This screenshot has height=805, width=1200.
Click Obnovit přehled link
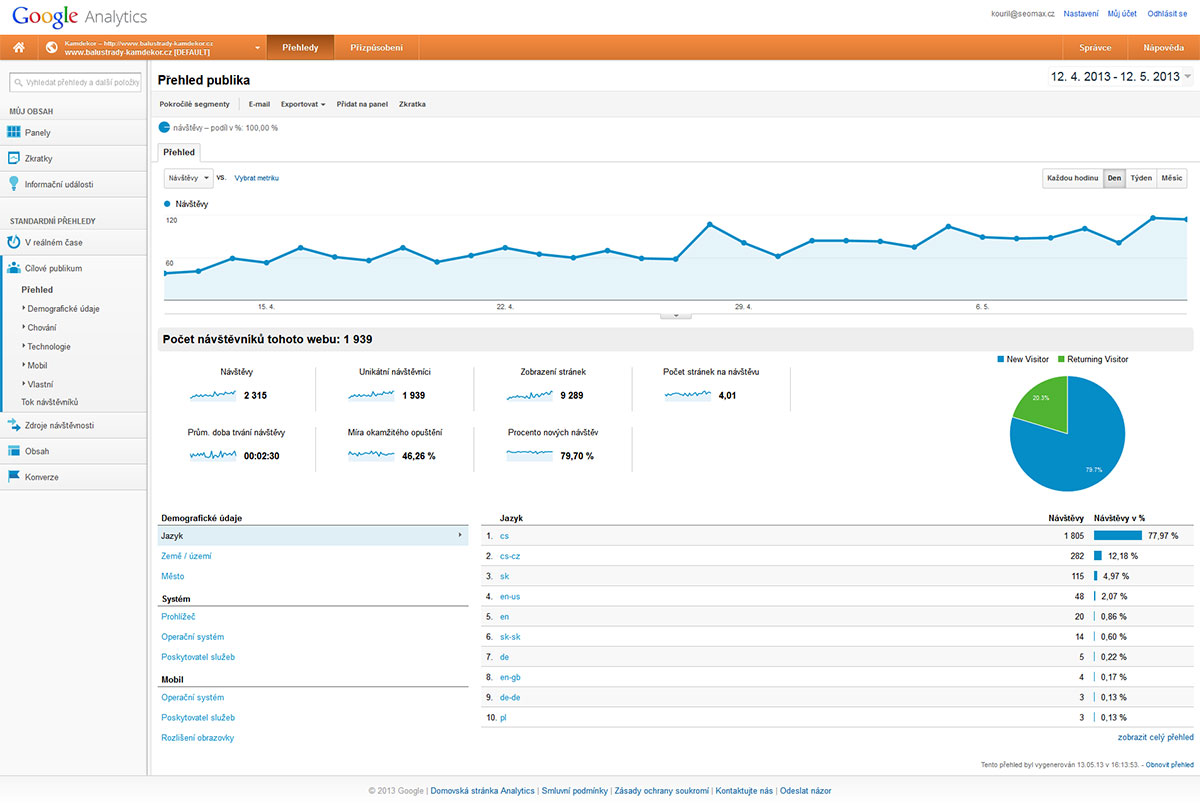[1170, 765]
